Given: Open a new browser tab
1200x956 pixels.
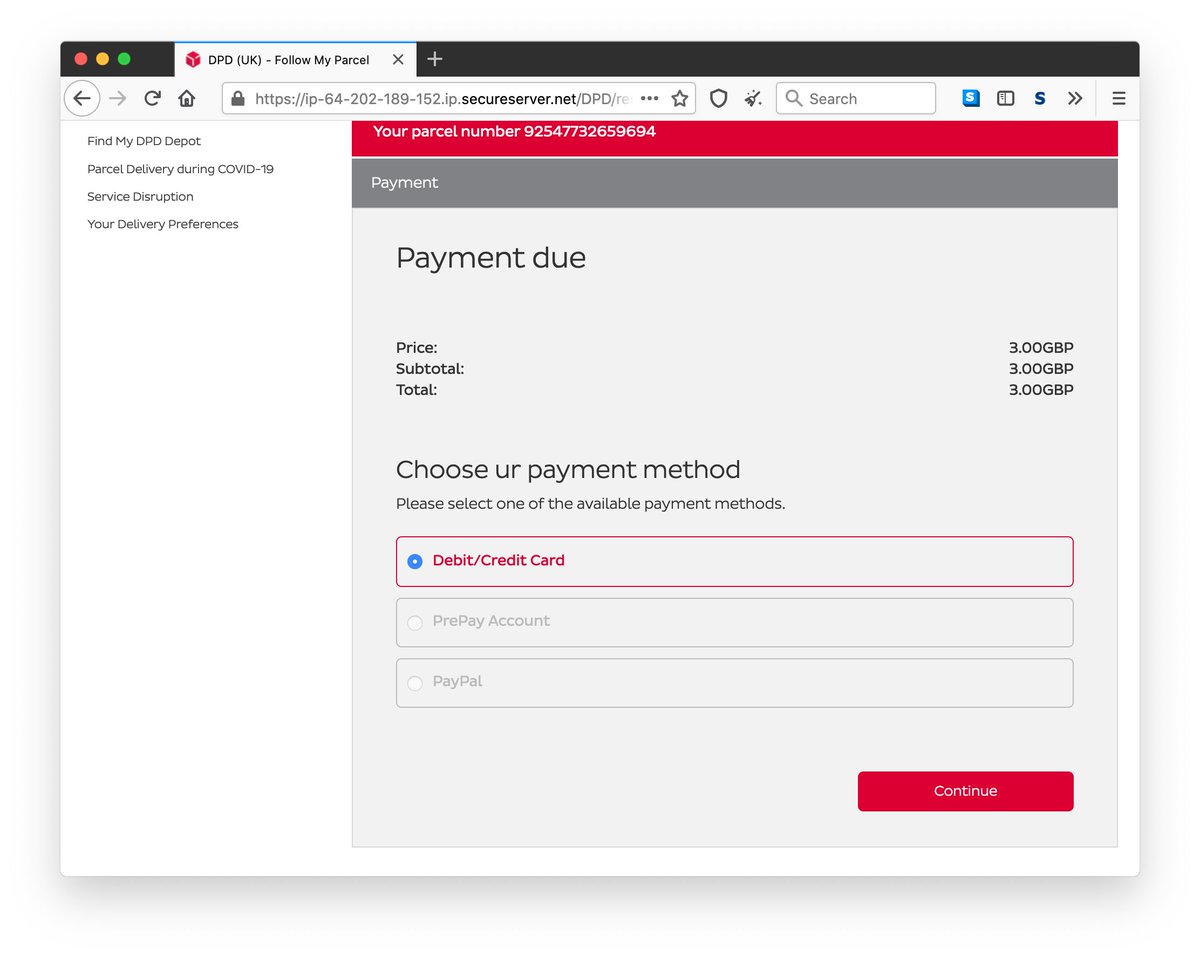Looking at the screenshot, I should coord(434,59).
